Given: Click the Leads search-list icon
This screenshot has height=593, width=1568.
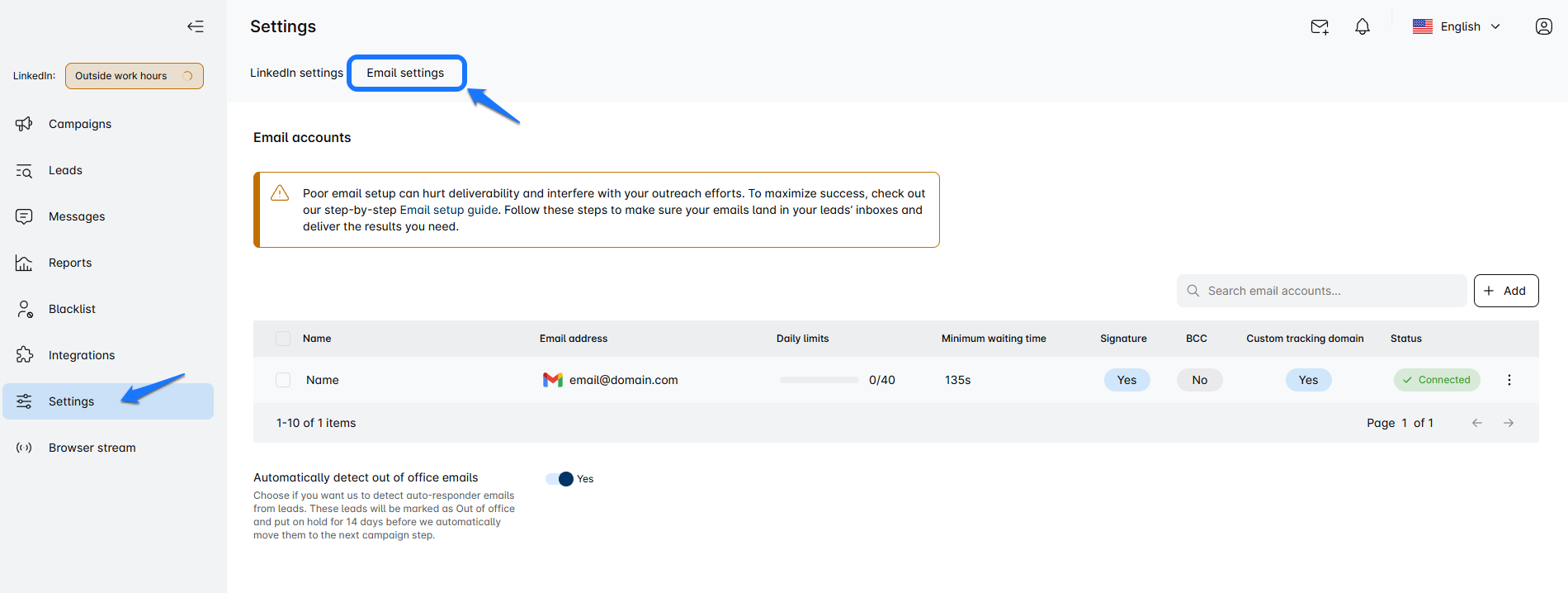Looking at the screenshot, I should [x=24, y=170].
